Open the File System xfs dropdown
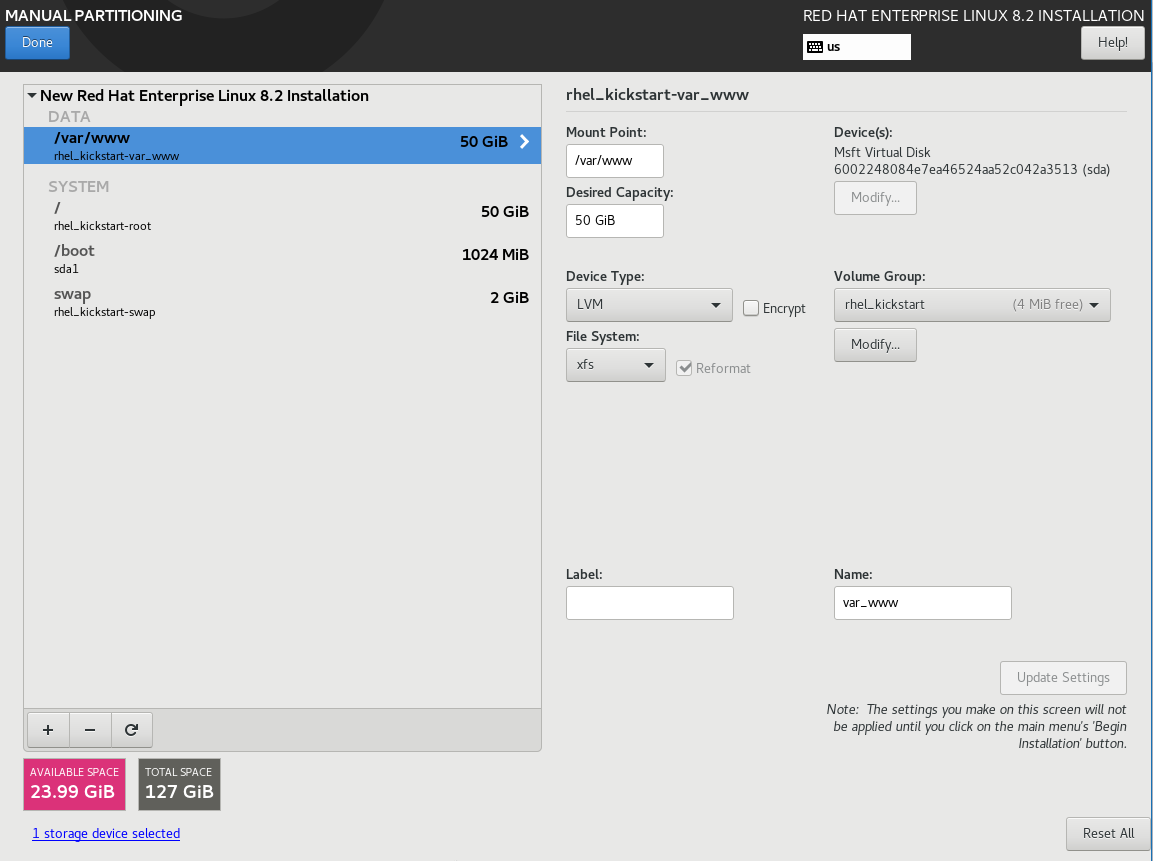Image resolution: width=1153 pixels, height=861 pixels. pos(615,365)
